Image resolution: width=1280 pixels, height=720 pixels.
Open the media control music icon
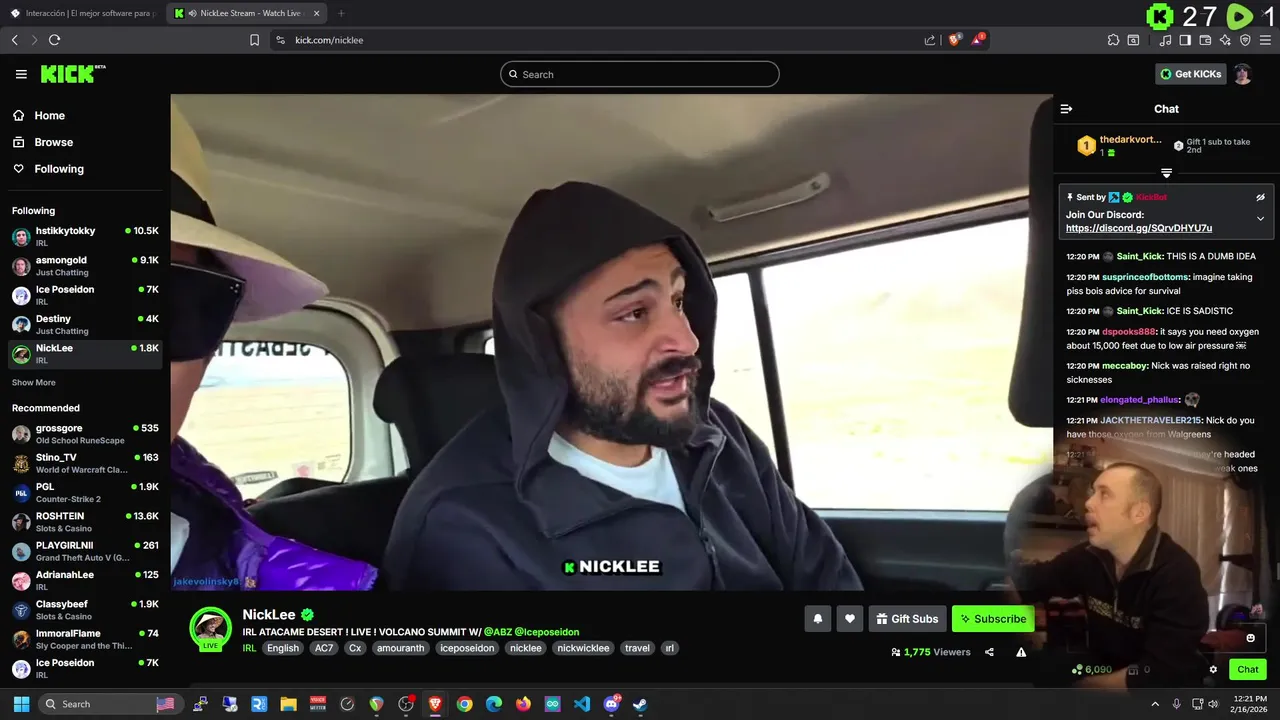tap(1165, 40)
